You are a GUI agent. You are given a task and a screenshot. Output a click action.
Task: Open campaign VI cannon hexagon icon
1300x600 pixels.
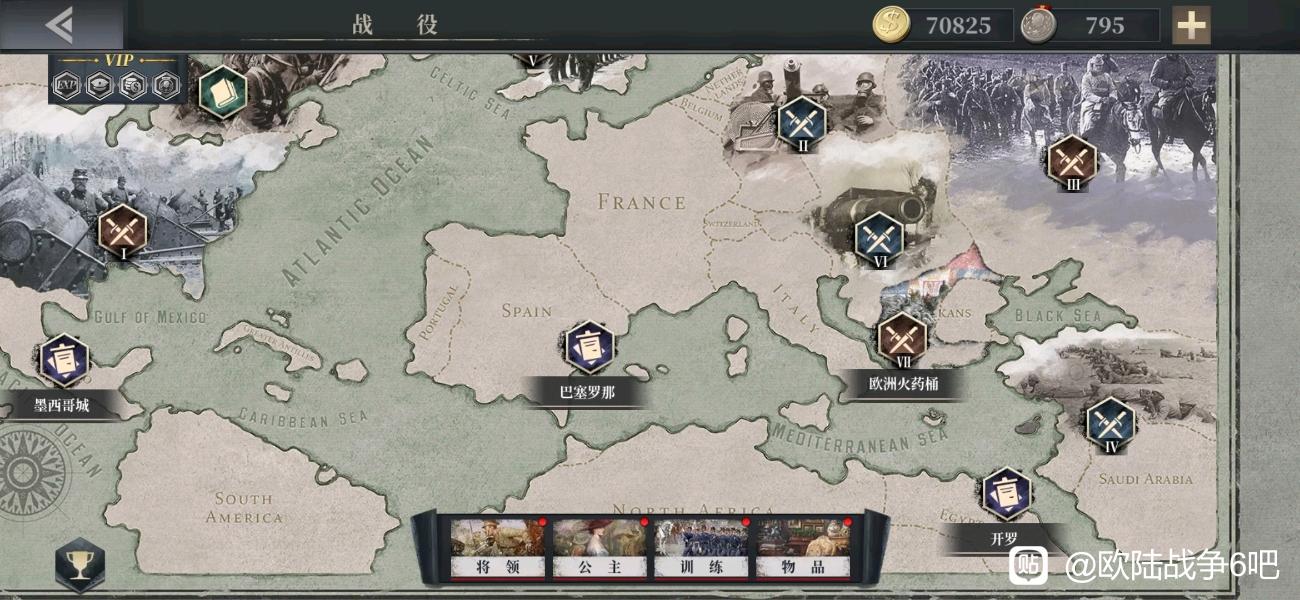879,241
